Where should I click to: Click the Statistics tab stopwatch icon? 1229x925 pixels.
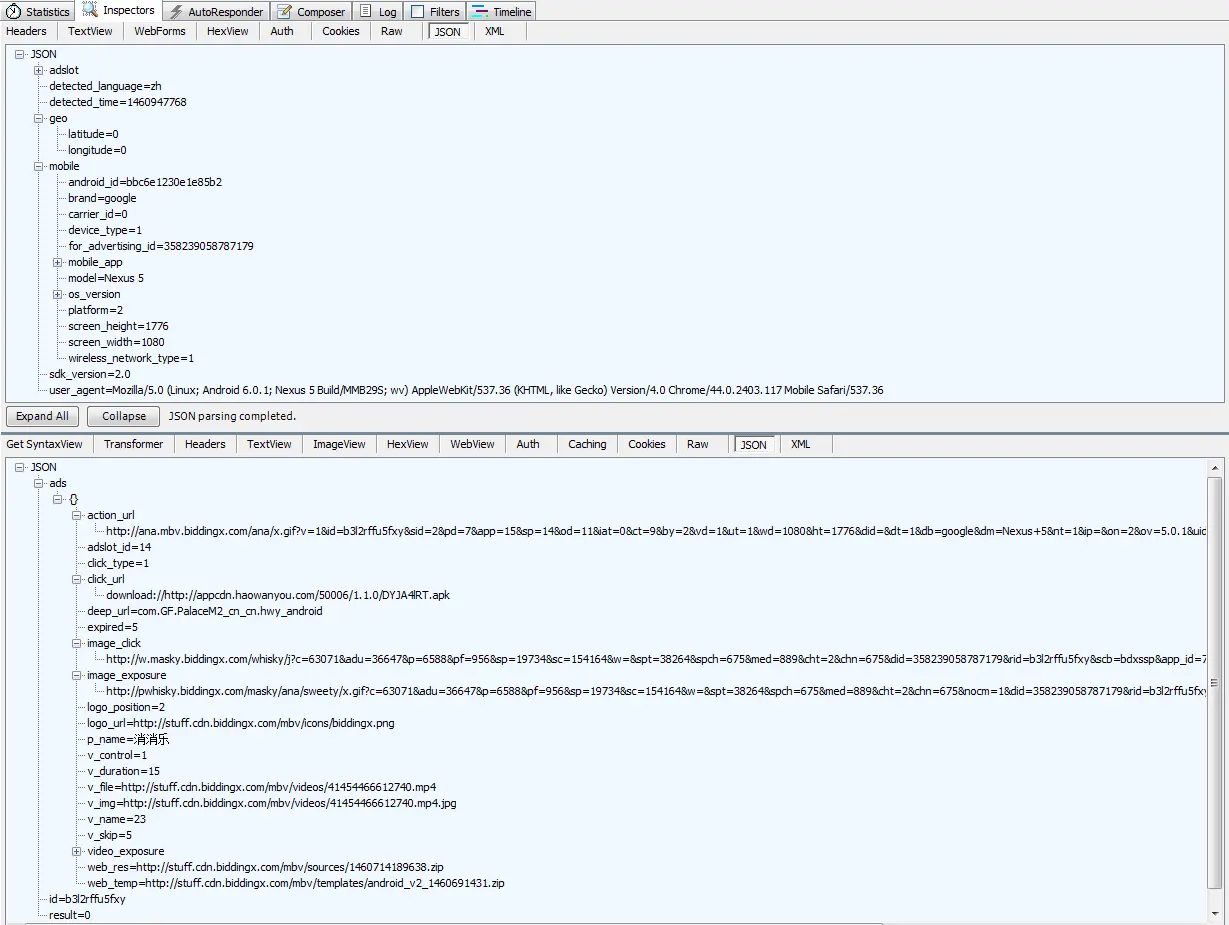[x=14, y=12]
